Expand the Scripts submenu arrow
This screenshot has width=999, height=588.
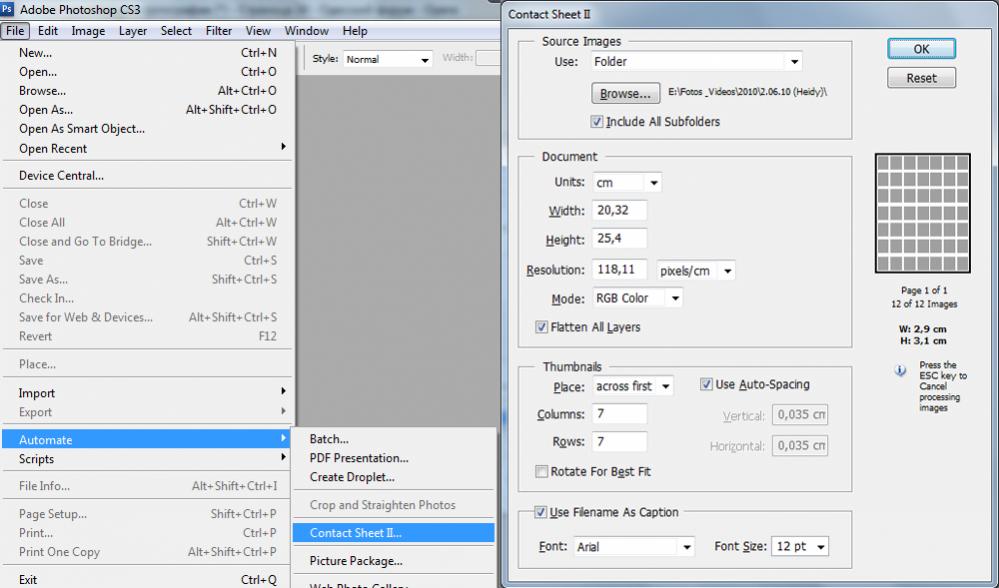(x=283, y=457)
